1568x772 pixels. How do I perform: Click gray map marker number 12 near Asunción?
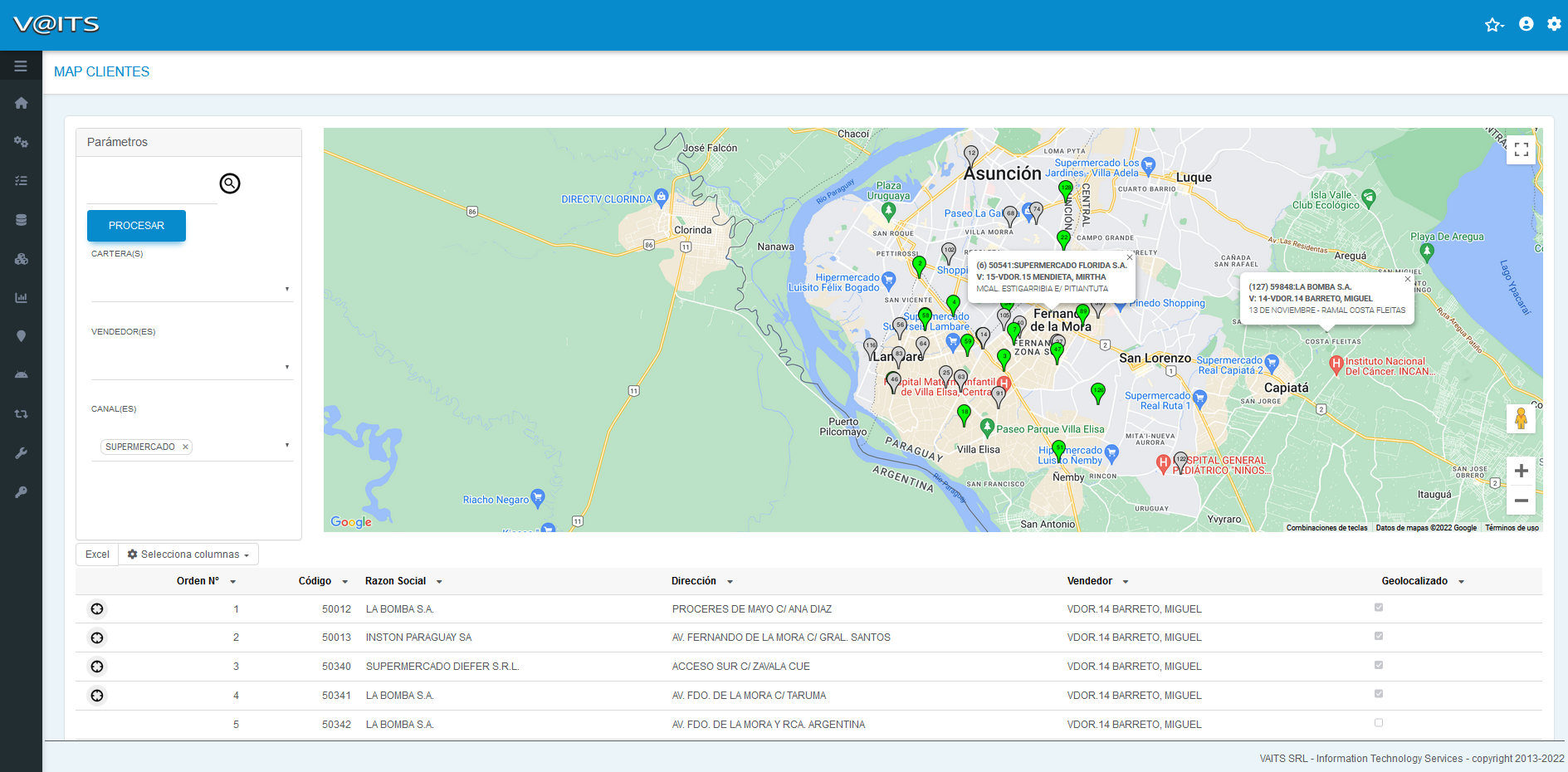[971, 155]
